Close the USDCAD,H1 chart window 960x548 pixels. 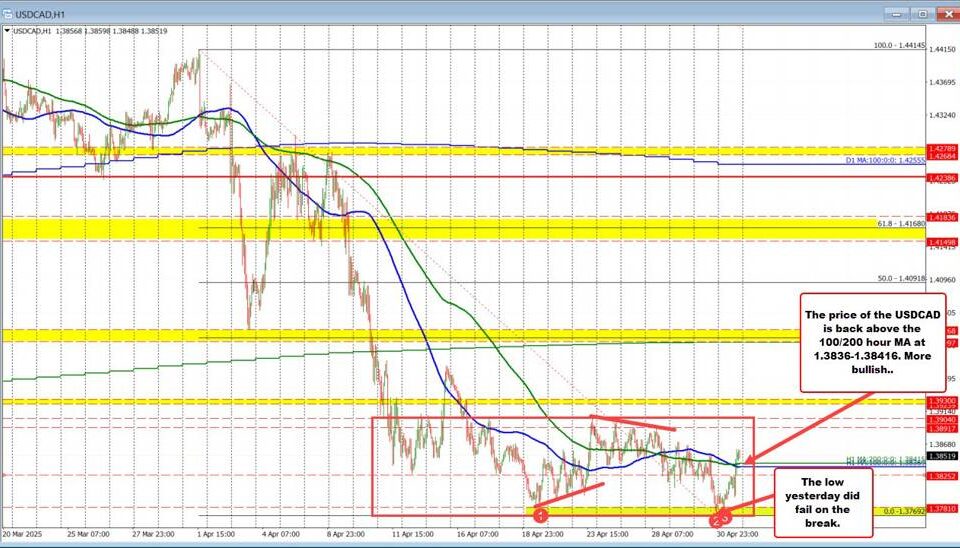coord(946,13)
